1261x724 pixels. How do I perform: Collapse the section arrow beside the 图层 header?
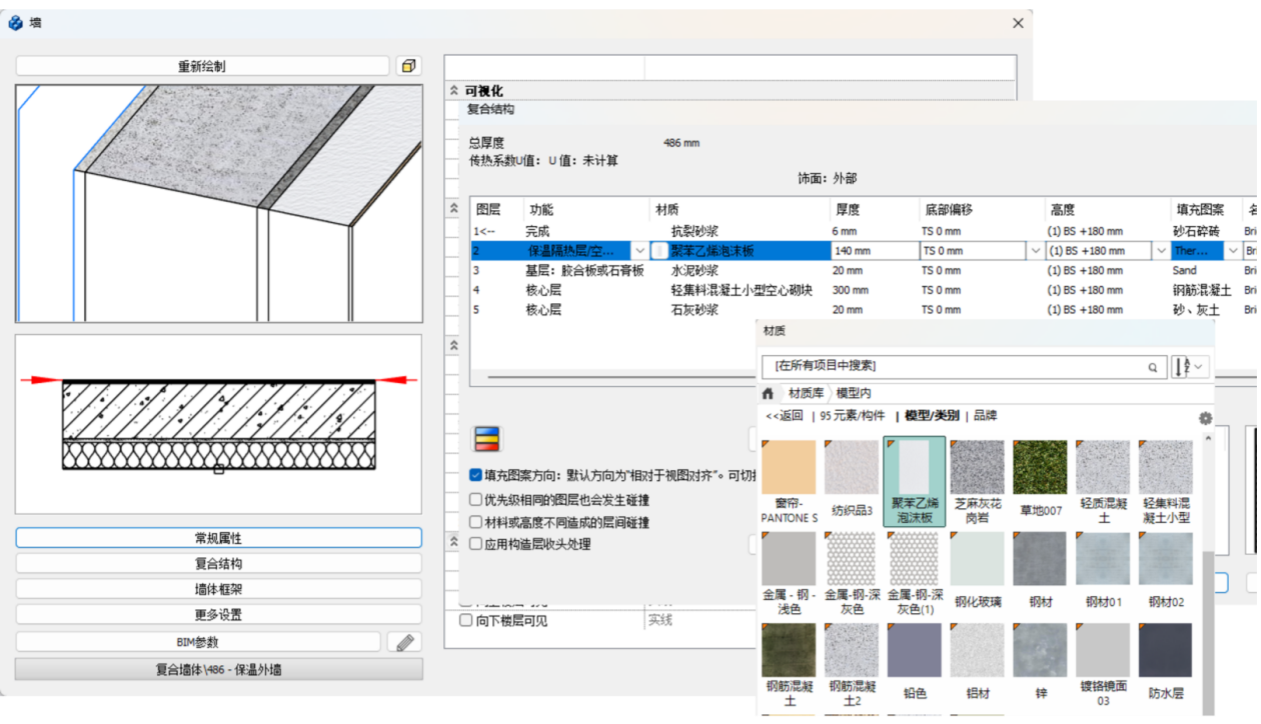pyautogui.click(x=453, y=209)
